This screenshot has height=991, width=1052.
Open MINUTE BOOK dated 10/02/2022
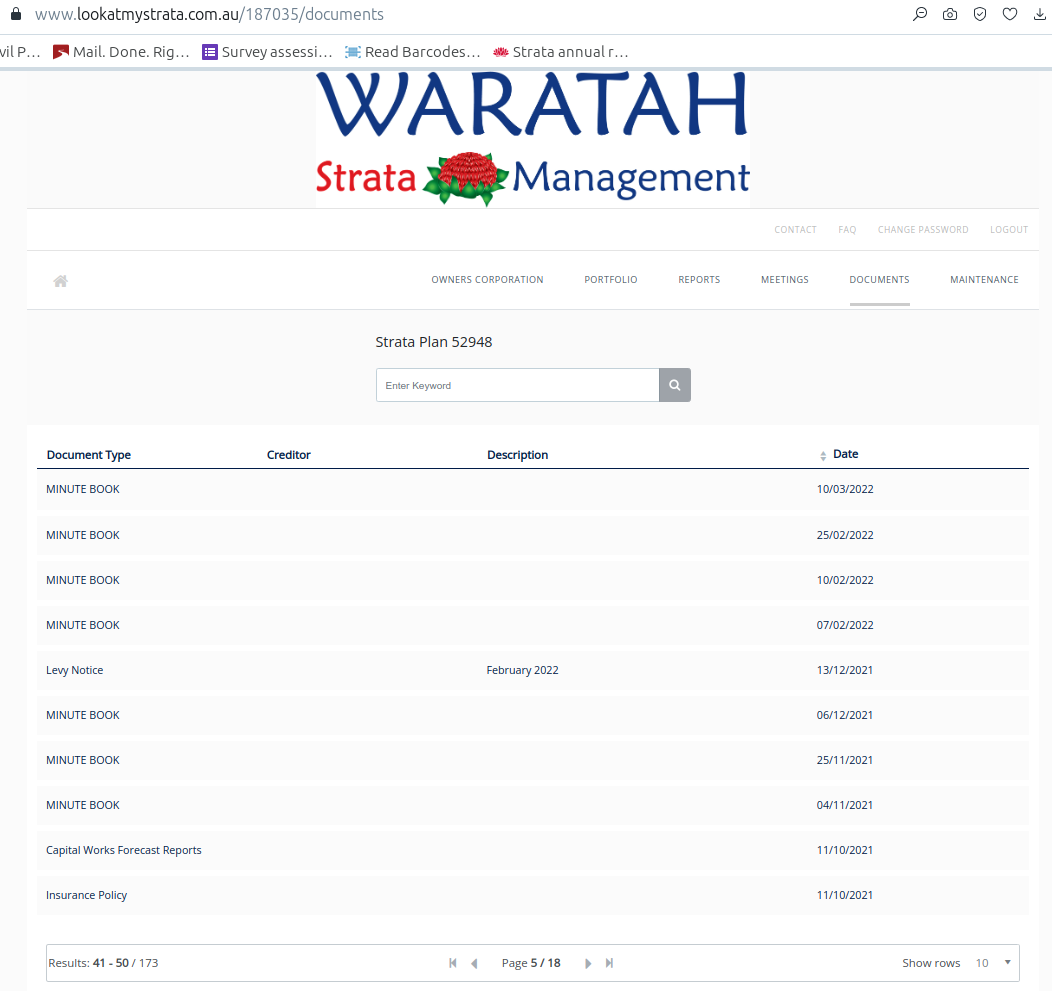pyautogui.click(x=533, y=580)
